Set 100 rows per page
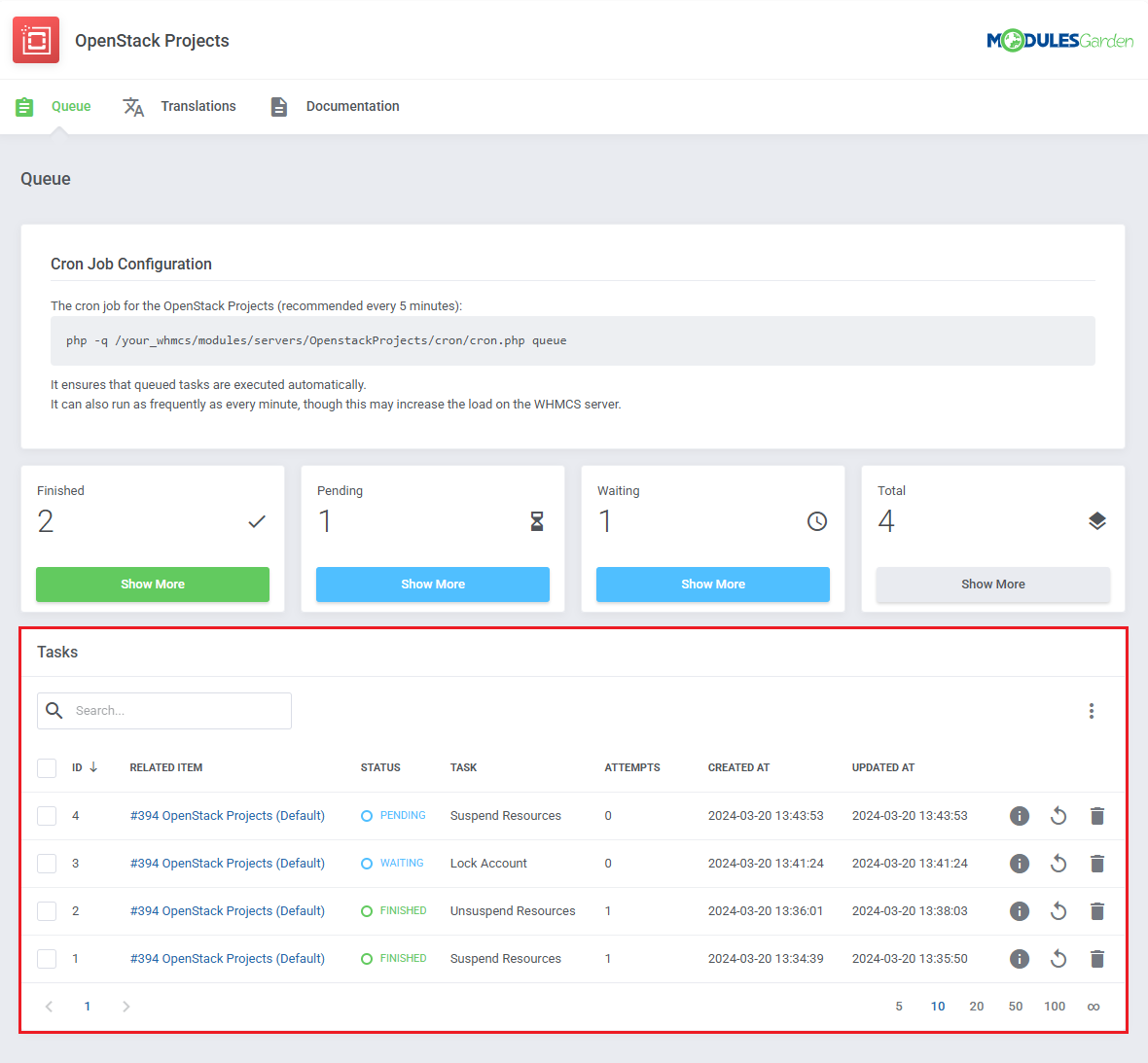The height and width of the screenshot is (1063, 1148). tap(1055, 1007)
